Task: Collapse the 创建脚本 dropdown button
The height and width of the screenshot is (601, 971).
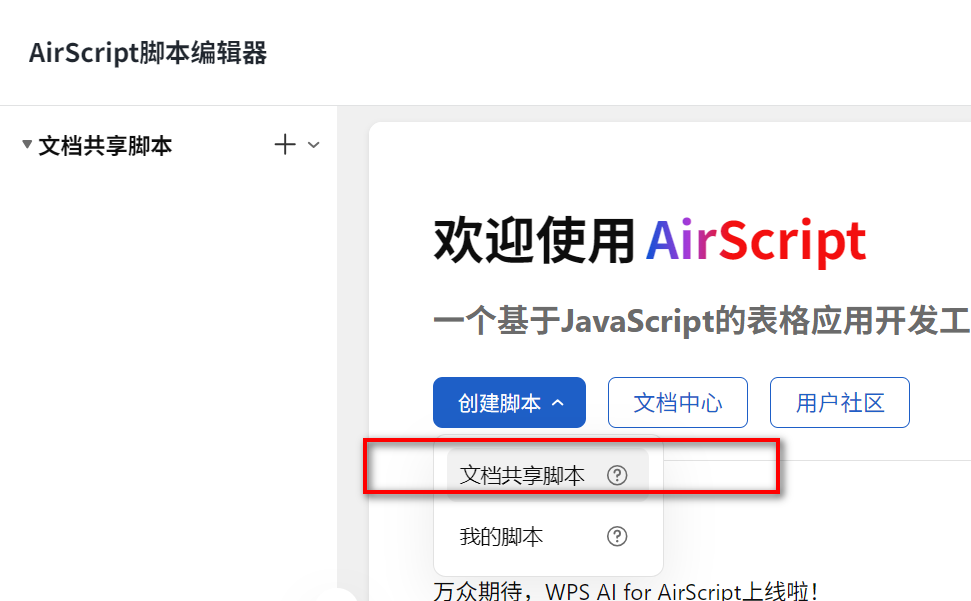Action: [x=509, y=402]
